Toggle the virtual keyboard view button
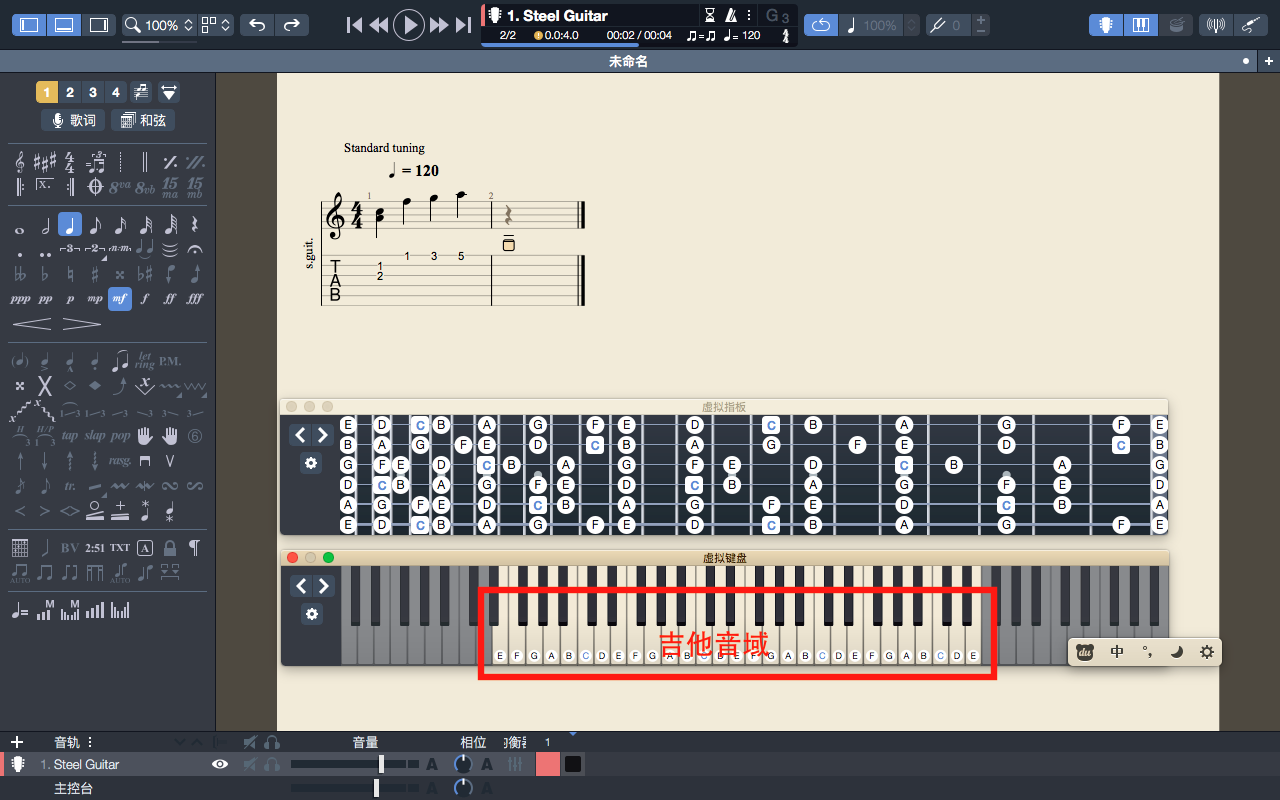This screenshot has height=800, width=1280. click(x=1140, y=25)
